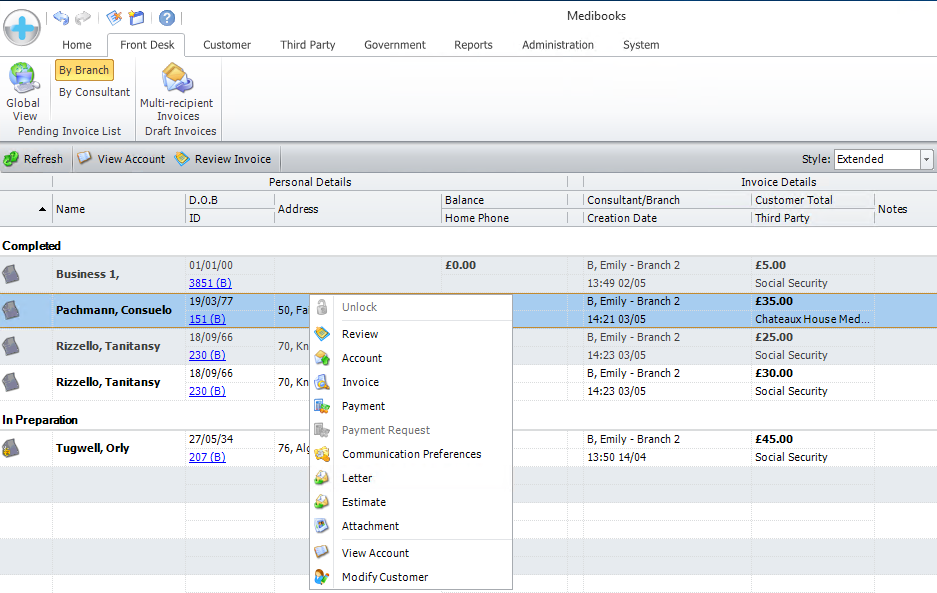Click the Refresh toolbar button
This screenshot has height=593, width=937.
coord(33,159)
